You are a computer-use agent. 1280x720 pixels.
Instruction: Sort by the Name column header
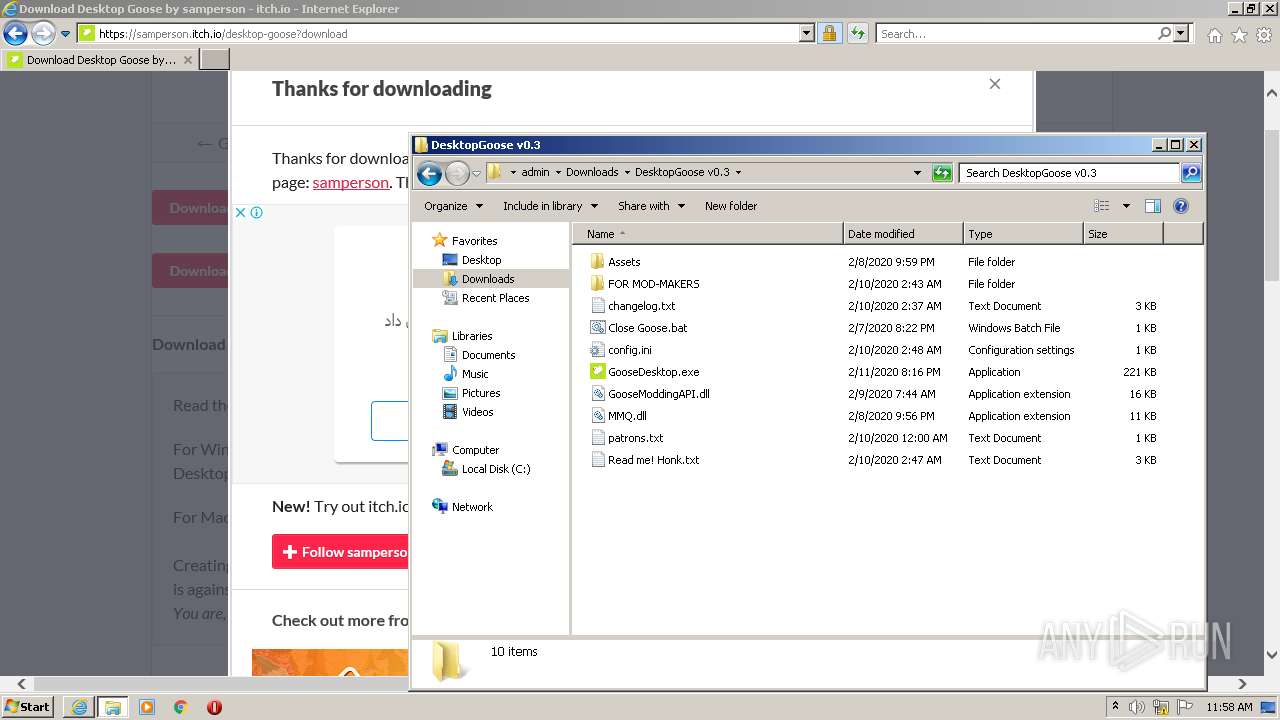[707, 234]
